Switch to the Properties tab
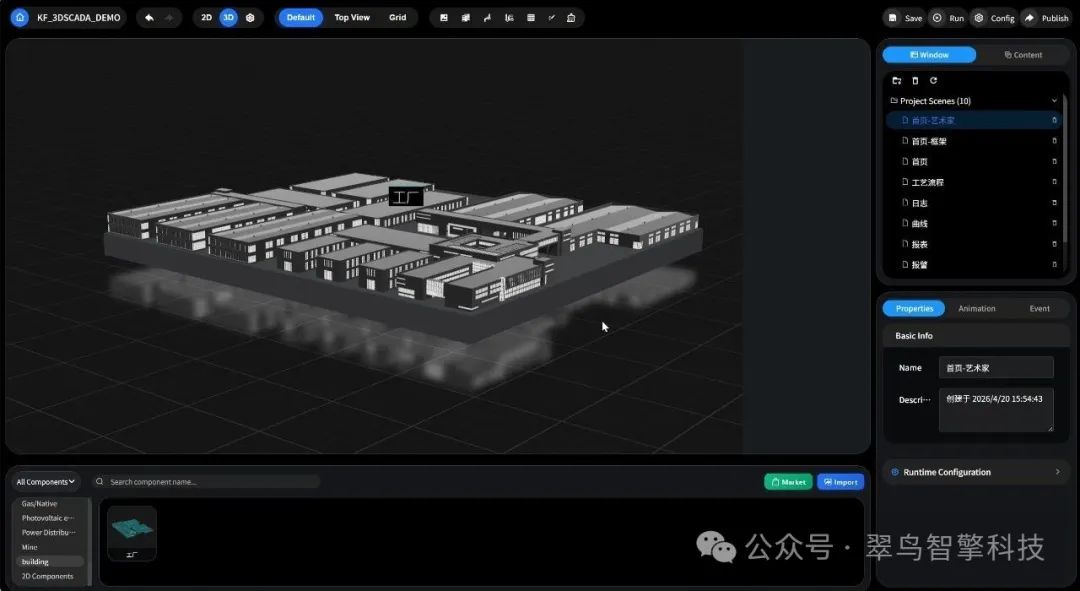This screenshot has height=591, width=1080. (914, 309)
